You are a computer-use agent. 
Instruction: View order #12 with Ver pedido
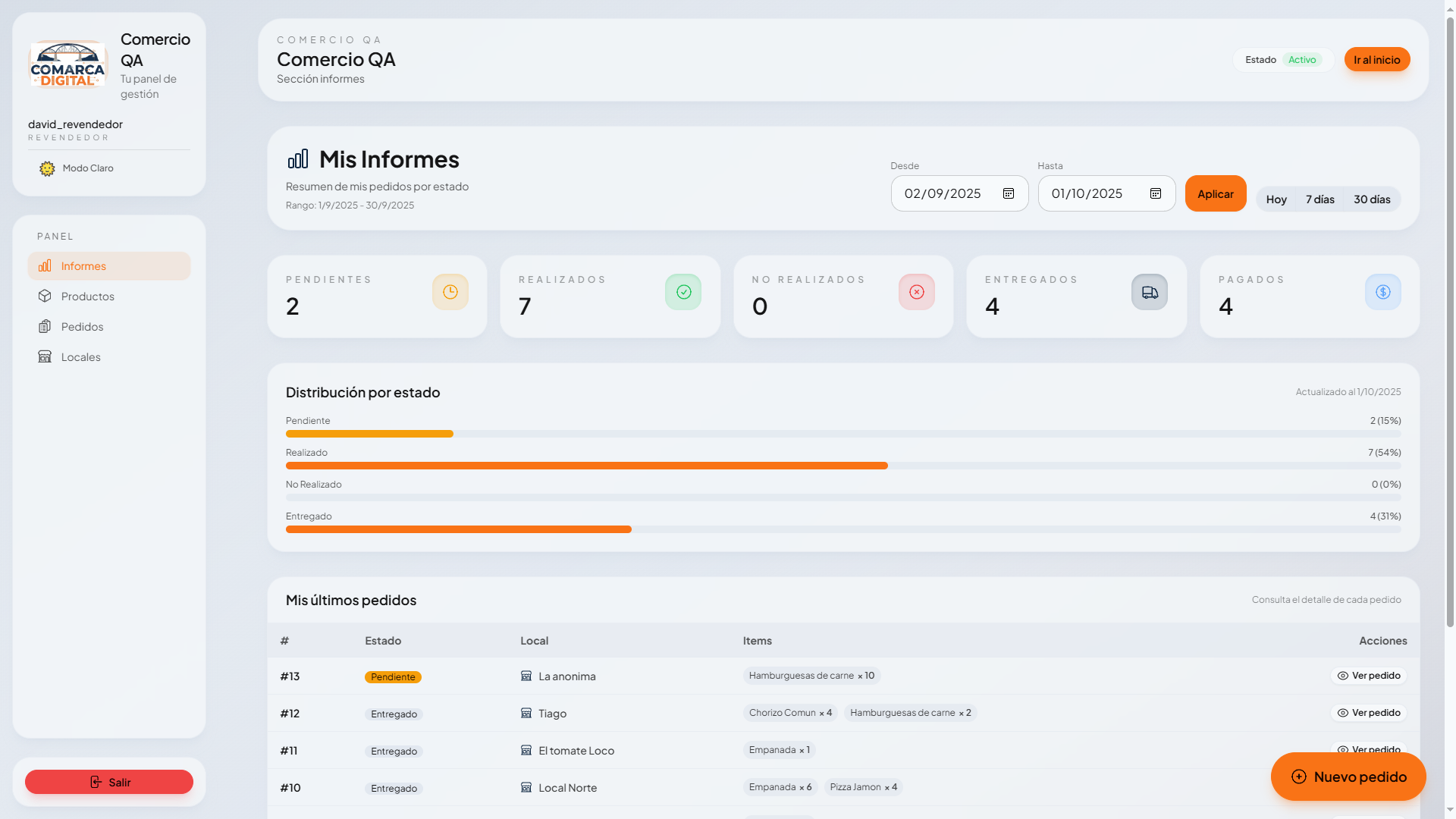[1369, 713]
